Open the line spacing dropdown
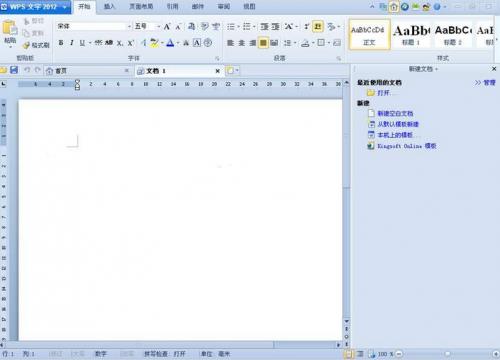Screen dimensions: 500x360 point(295,43)
